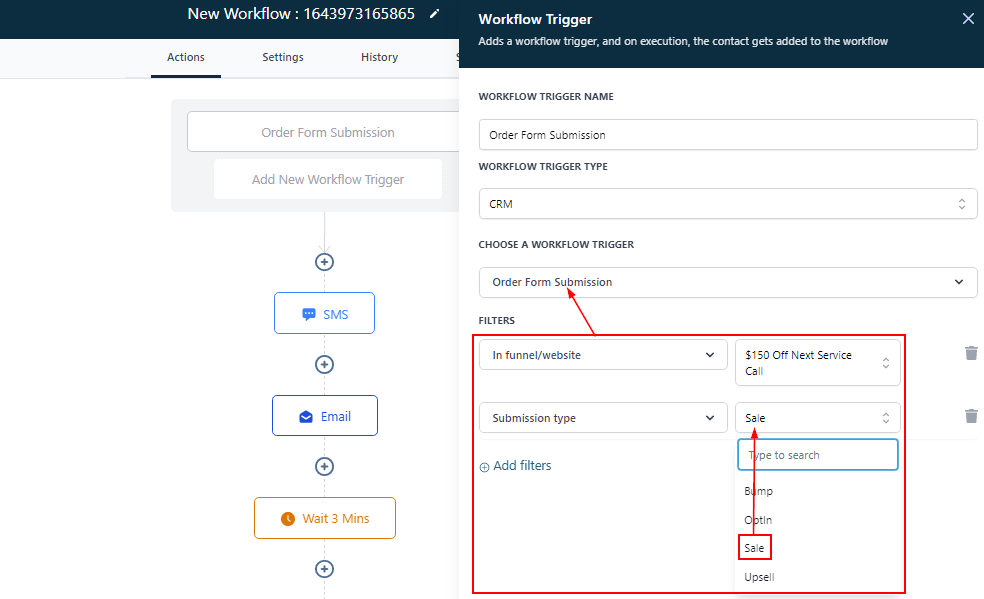Open the SMS action node

tap(324, 313)
